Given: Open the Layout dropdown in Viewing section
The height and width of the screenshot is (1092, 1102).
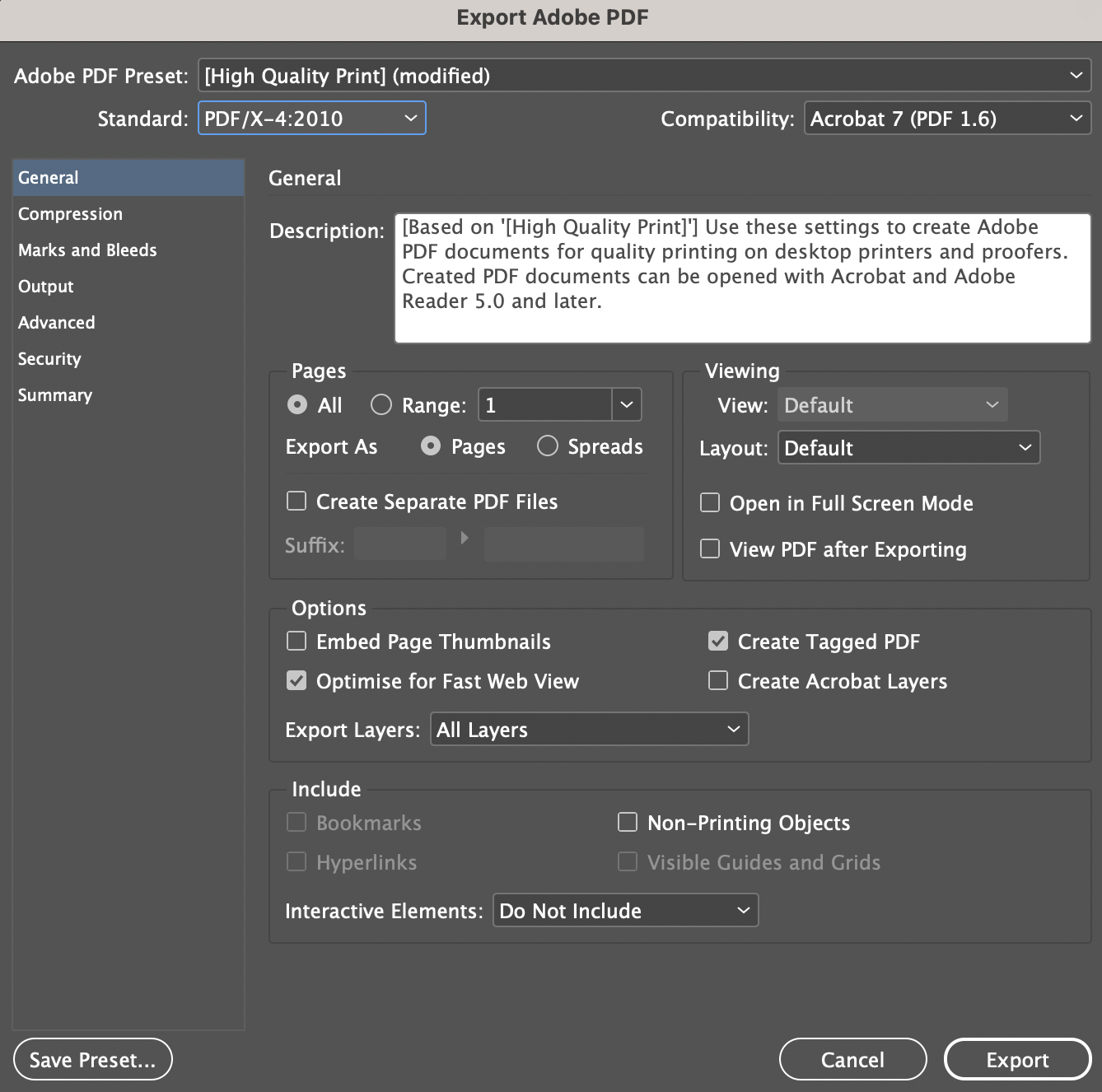Looking at the screenshot, I should [x=908, y=447].
